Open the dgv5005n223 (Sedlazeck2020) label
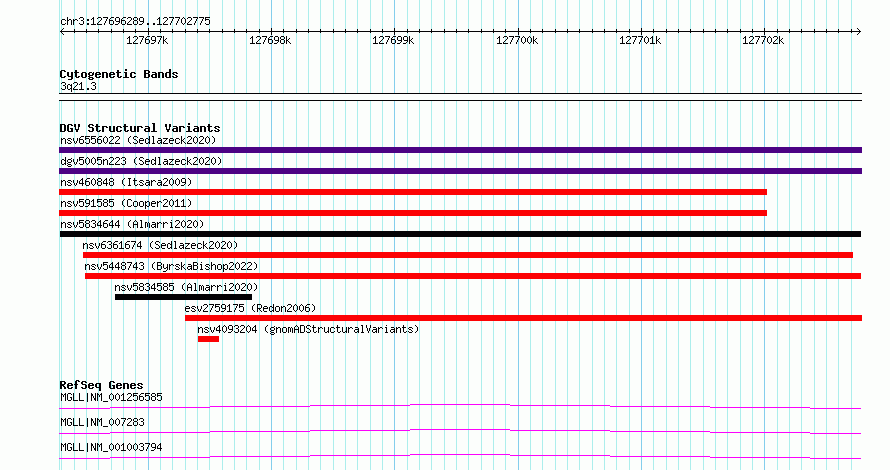890x470 pixels. coord(141,161)
